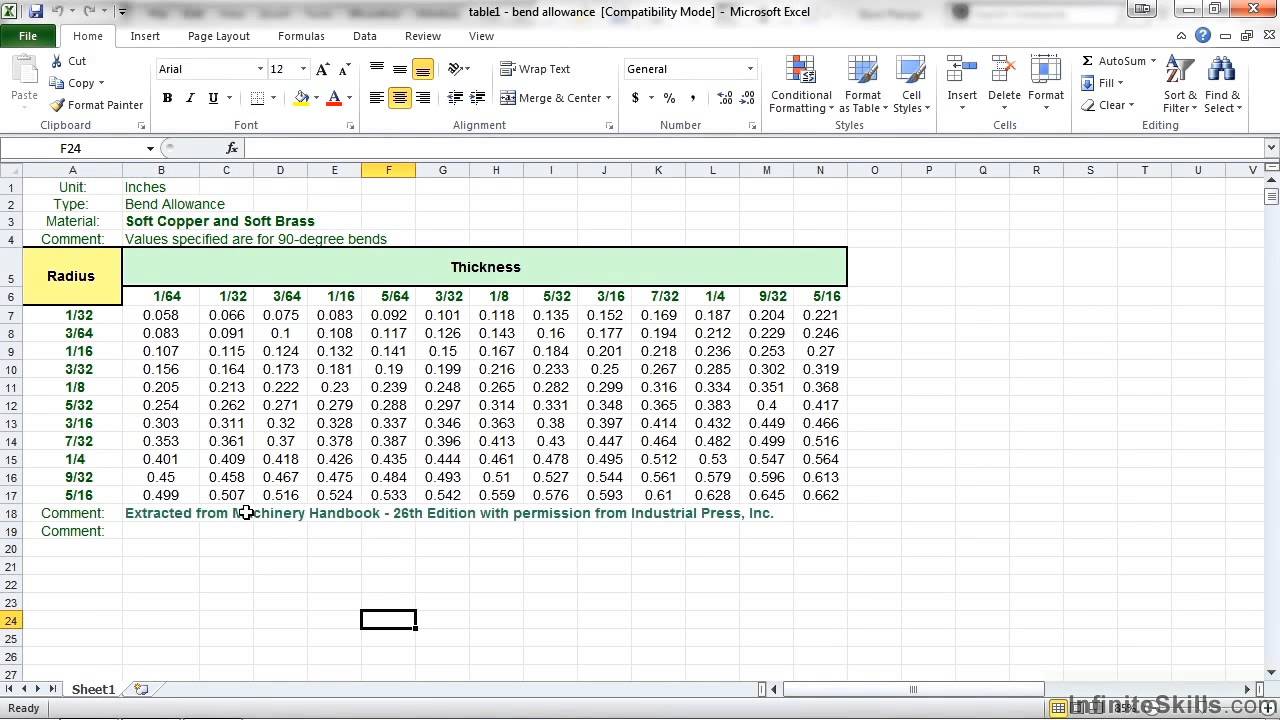Apply Comma Style format
Image resolution: width=1280 pixels, height=720 pixels.
click(693, 98)
